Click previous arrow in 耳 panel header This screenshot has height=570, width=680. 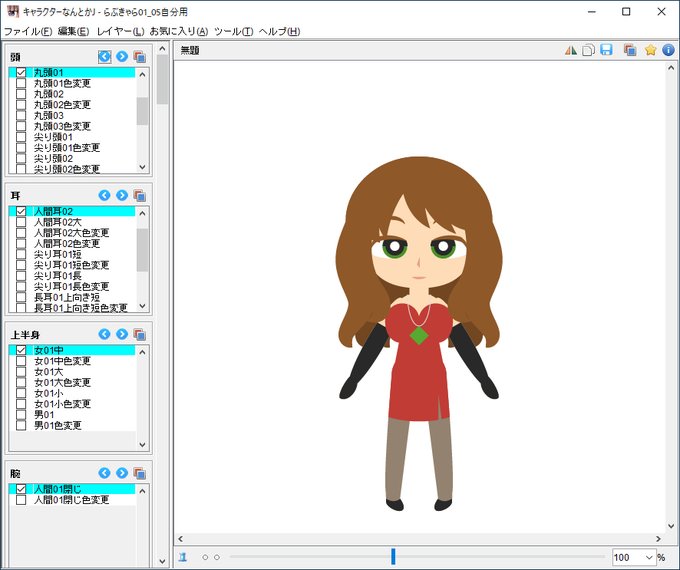click(105, 195)
